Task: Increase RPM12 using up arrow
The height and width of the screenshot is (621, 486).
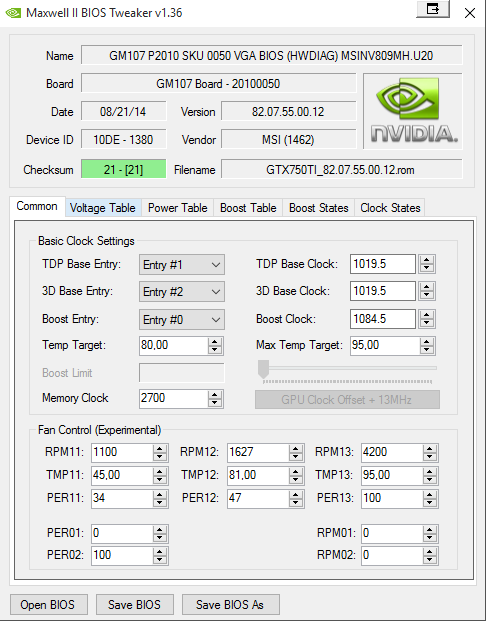Action: [x=295, y=449]
